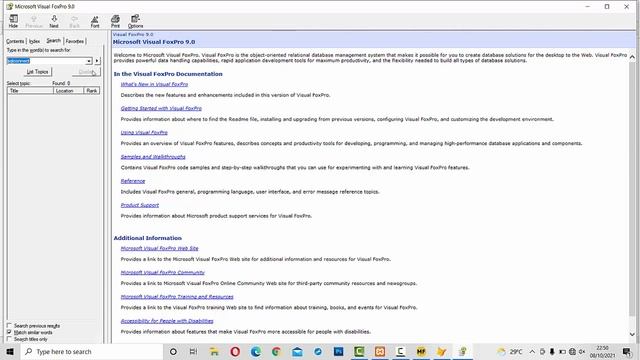This screenshot has height=360, width=640.
Task: Hide the navigation pane with Hide
Action: (x=13, y=21)
